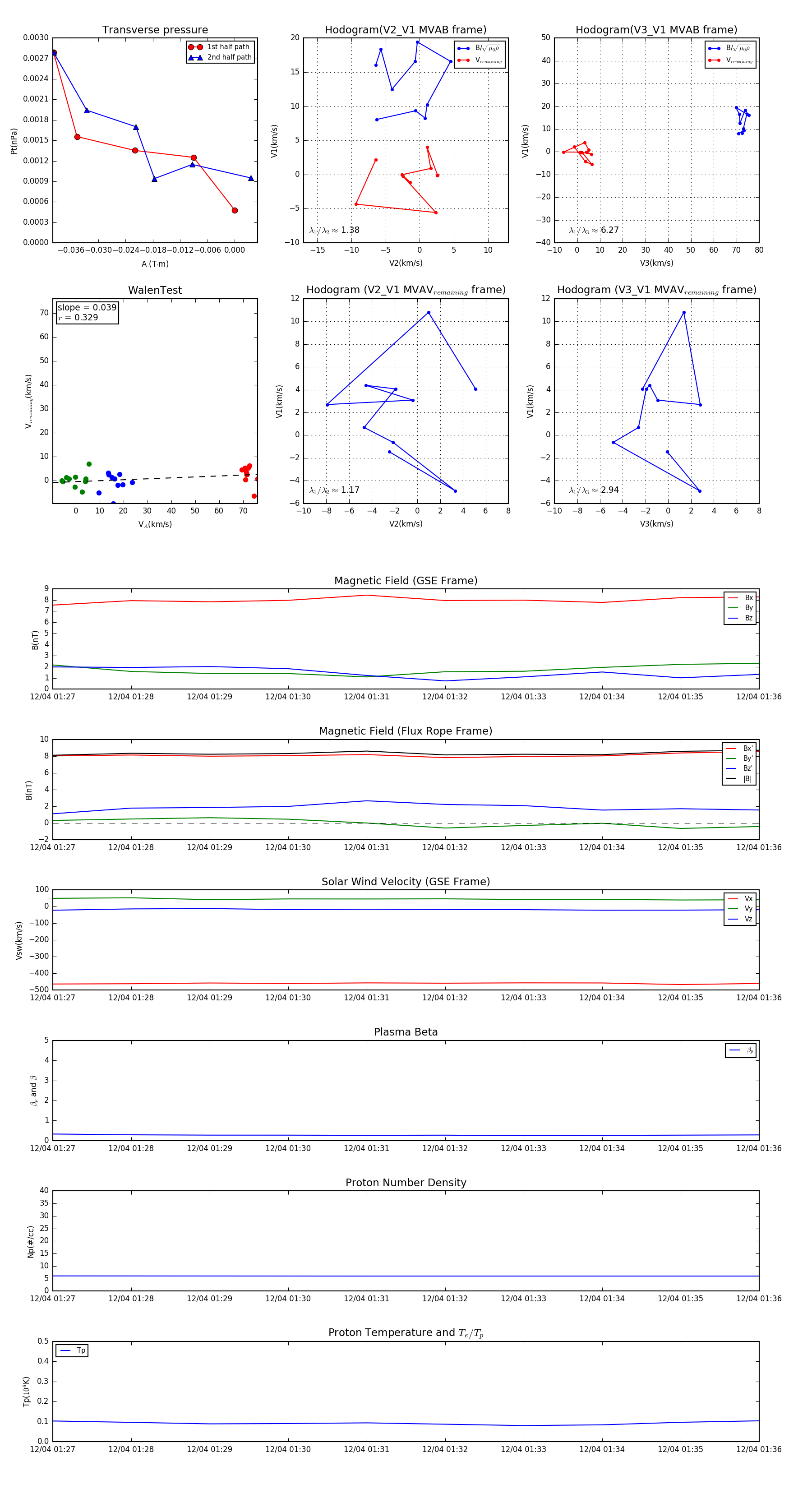Click the green point at V_A≈5, V_remaining≈7 in WalenTest

89,464
